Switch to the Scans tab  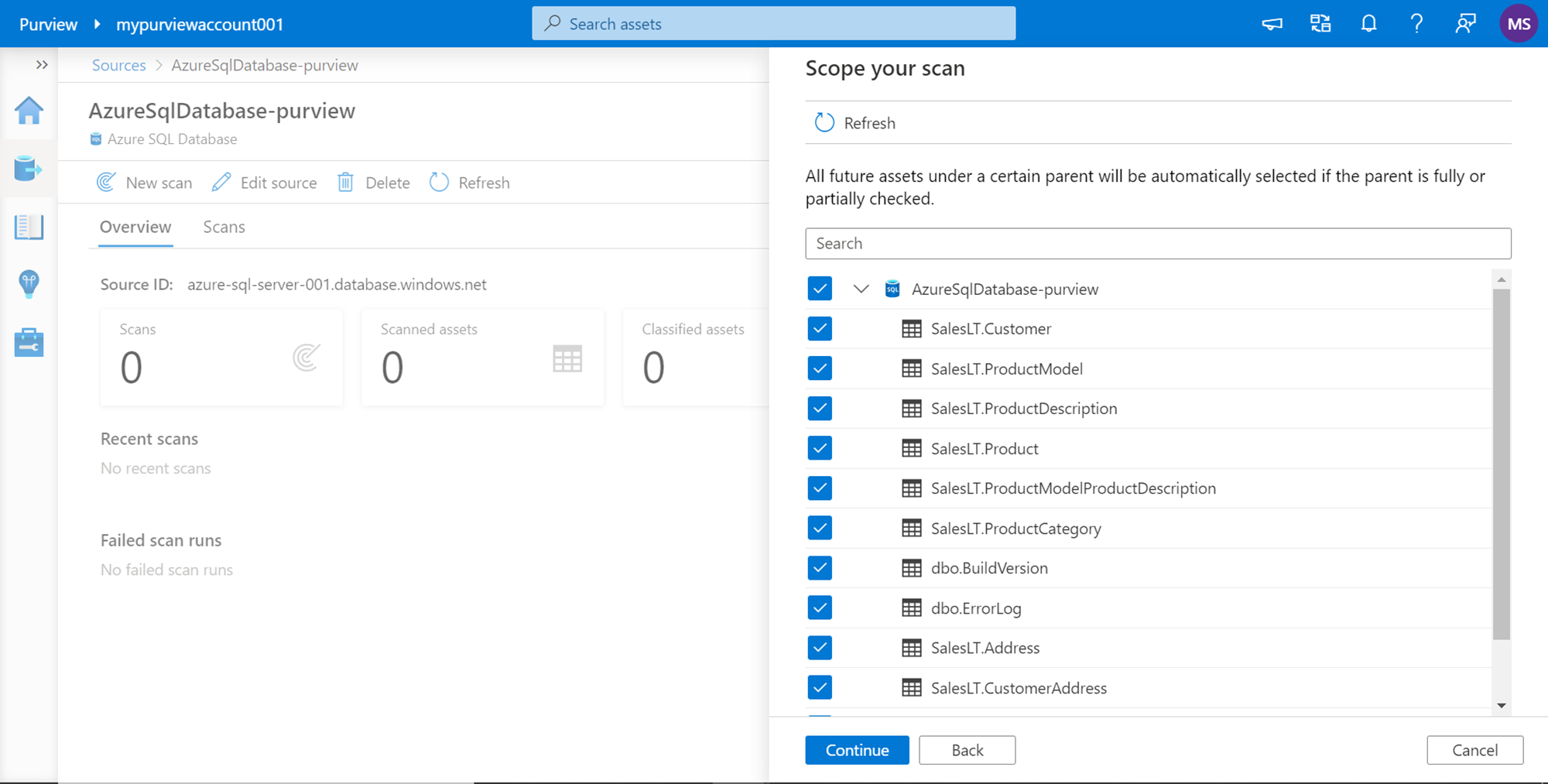coord(224,227)
